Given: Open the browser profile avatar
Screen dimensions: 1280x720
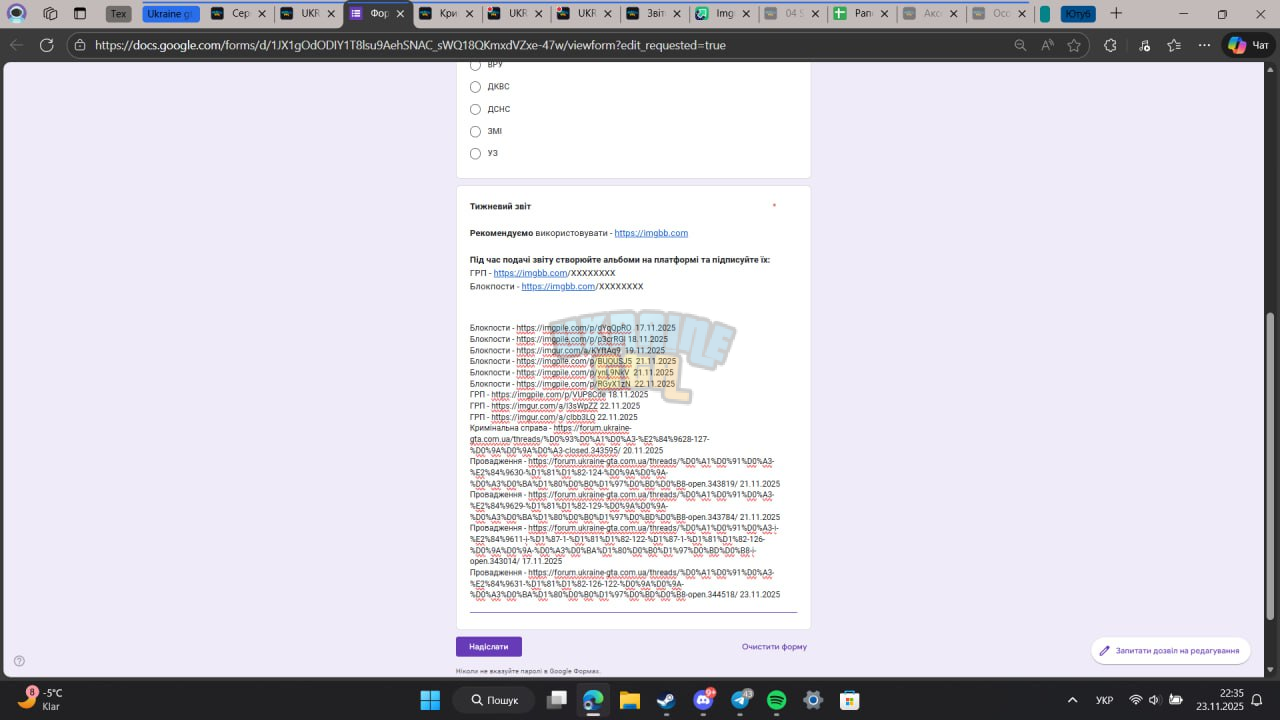Looking at the screenshot, I should click(x=17, y=14).
